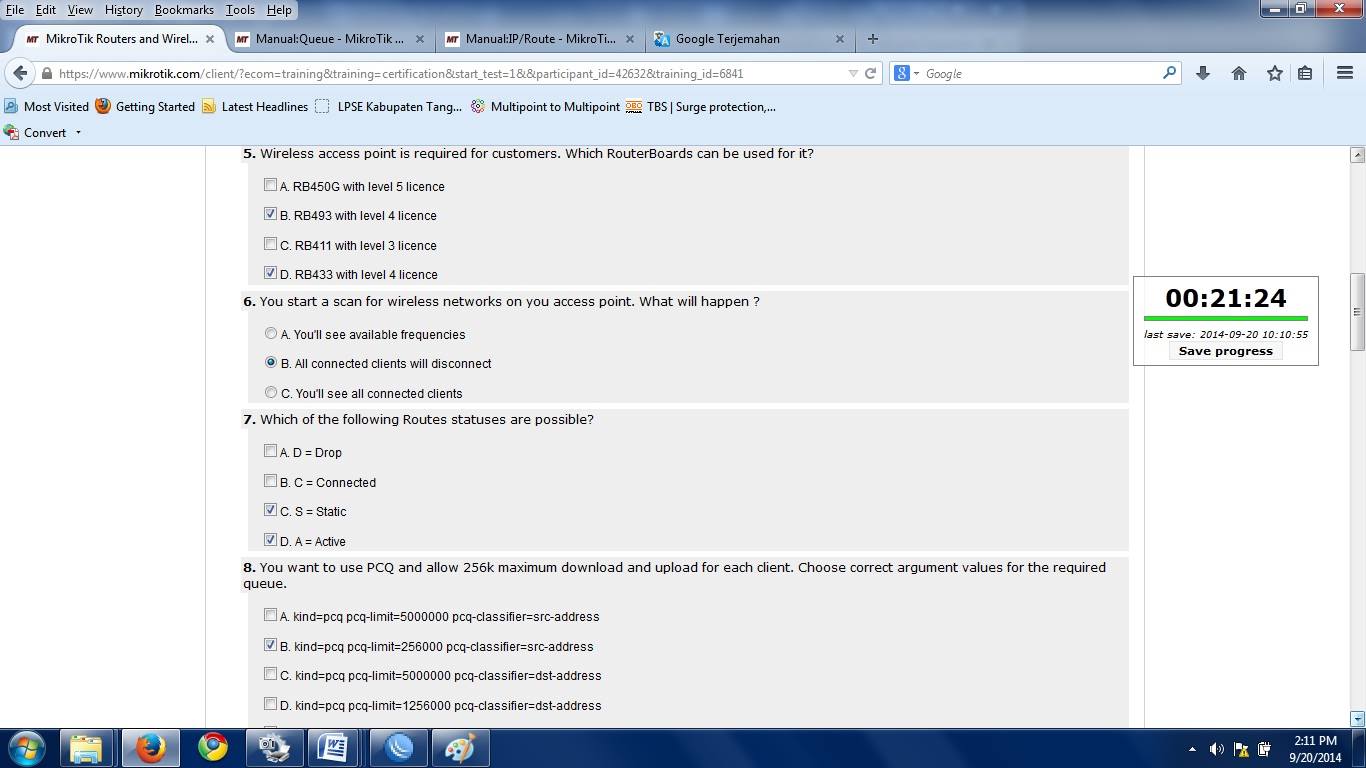The image size is (1366, 768).
Task: Uncheck C. S = Static
Action: coord(271,510)
